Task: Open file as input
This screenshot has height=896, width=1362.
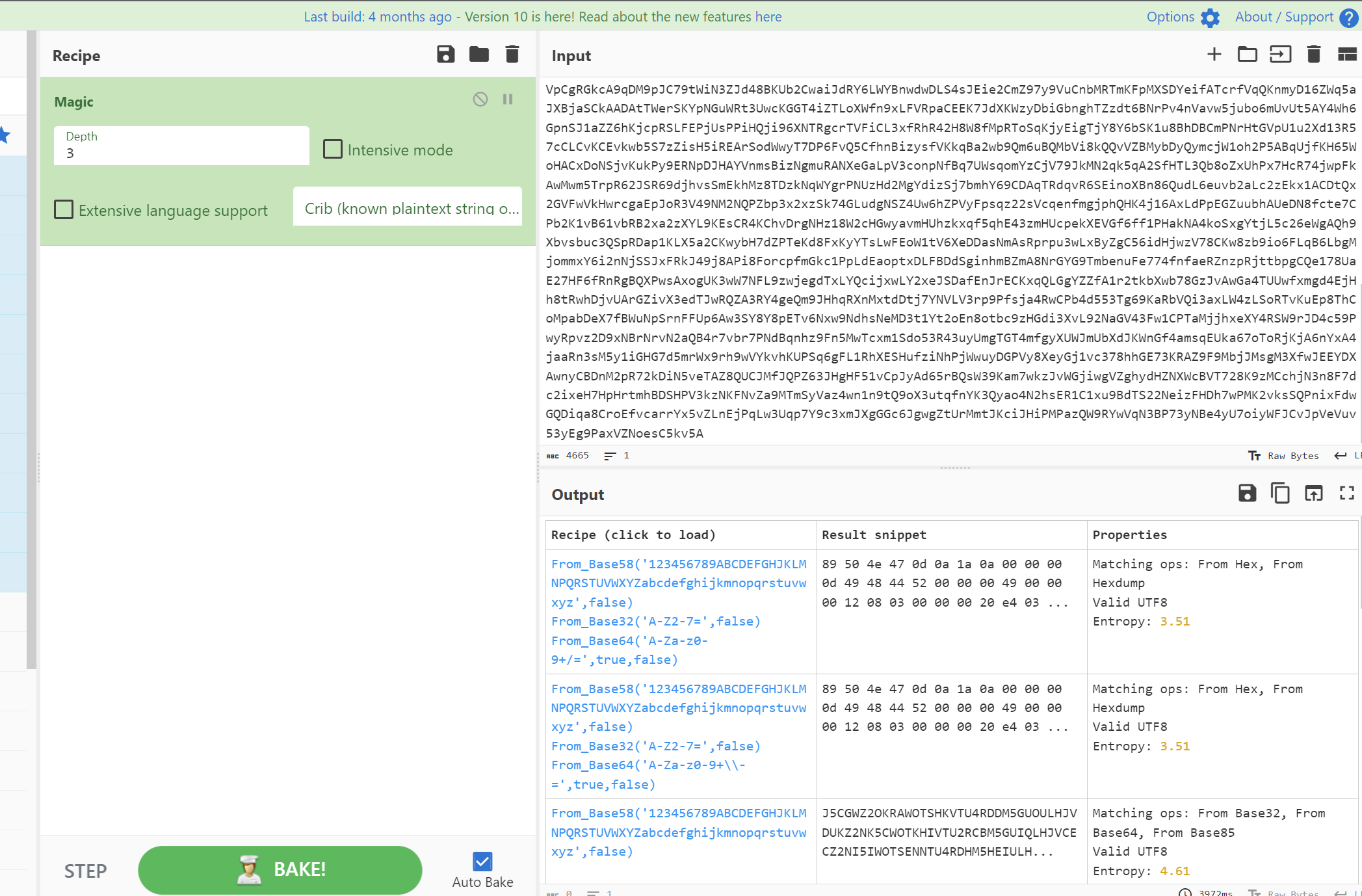Action: pyautogui.click(x=1280, y=55)
